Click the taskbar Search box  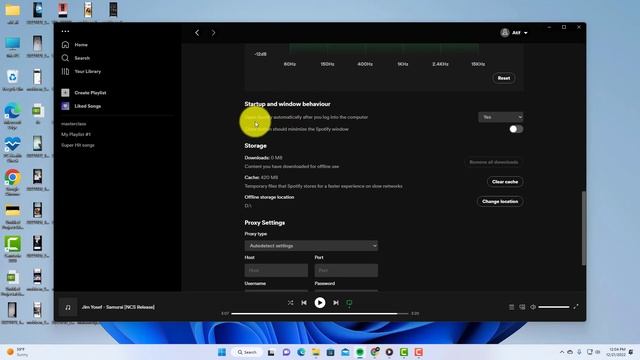248,352
